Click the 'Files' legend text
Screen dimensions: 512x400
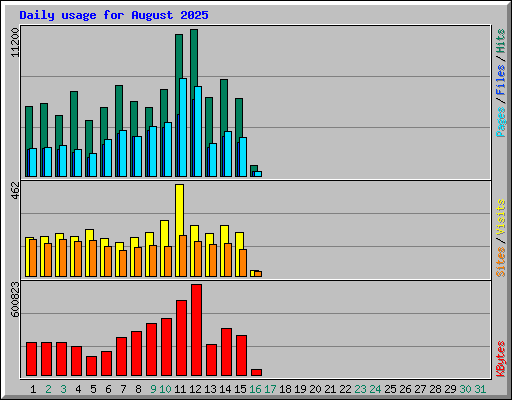500,80
